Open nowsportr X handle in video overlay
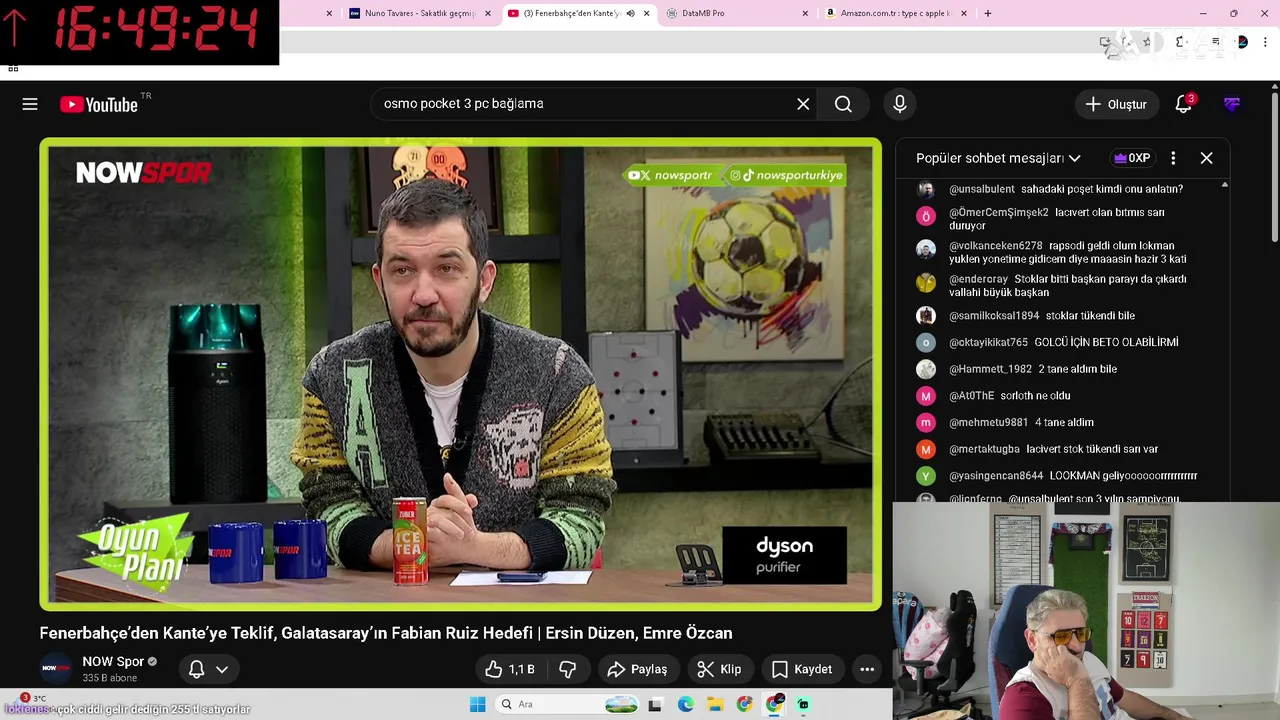This screenshot has width=1280, height=720. [x=671, y=175]
